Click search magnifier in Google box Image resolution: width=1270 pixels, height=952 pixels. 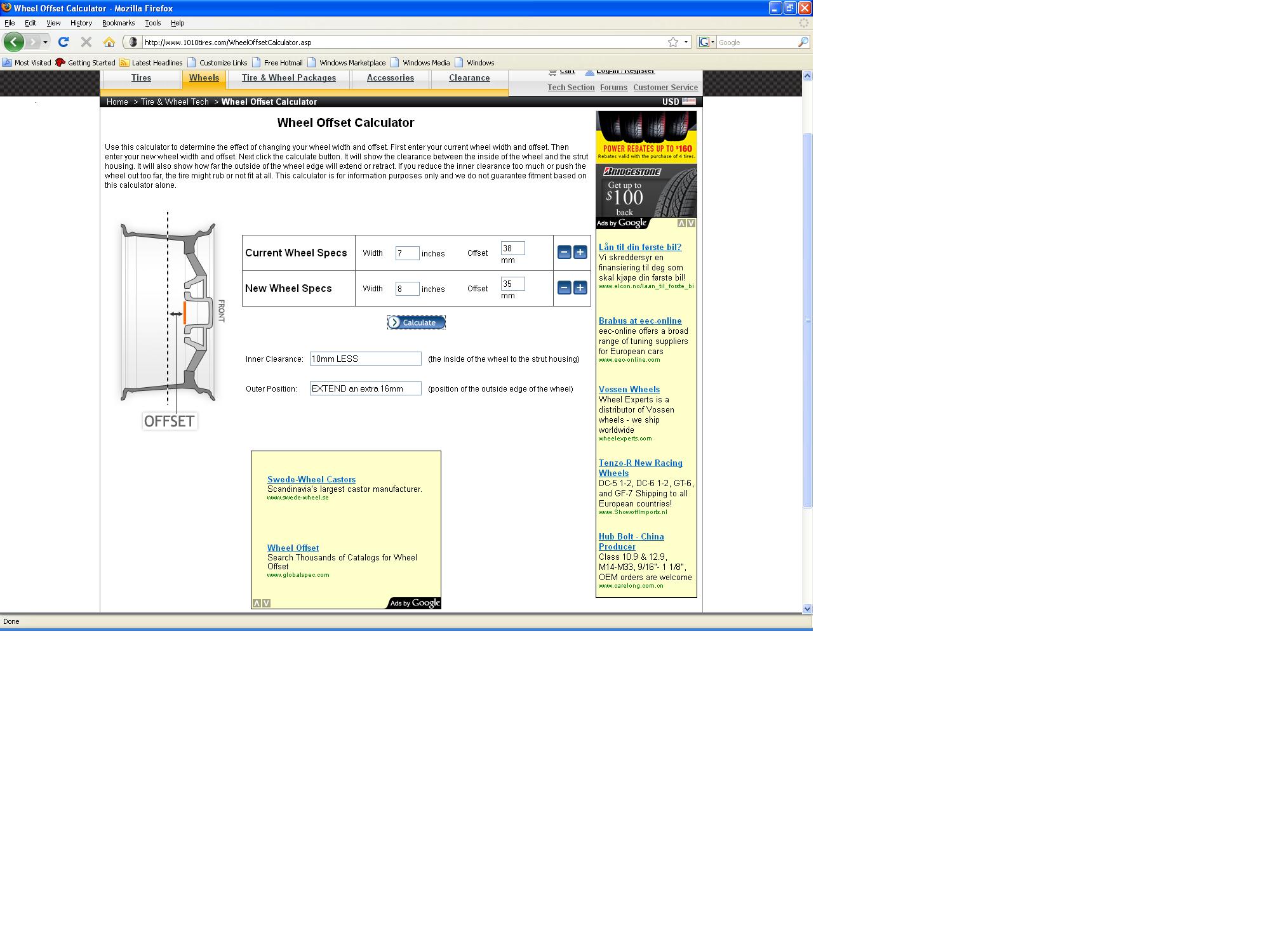tap(803, 42)
